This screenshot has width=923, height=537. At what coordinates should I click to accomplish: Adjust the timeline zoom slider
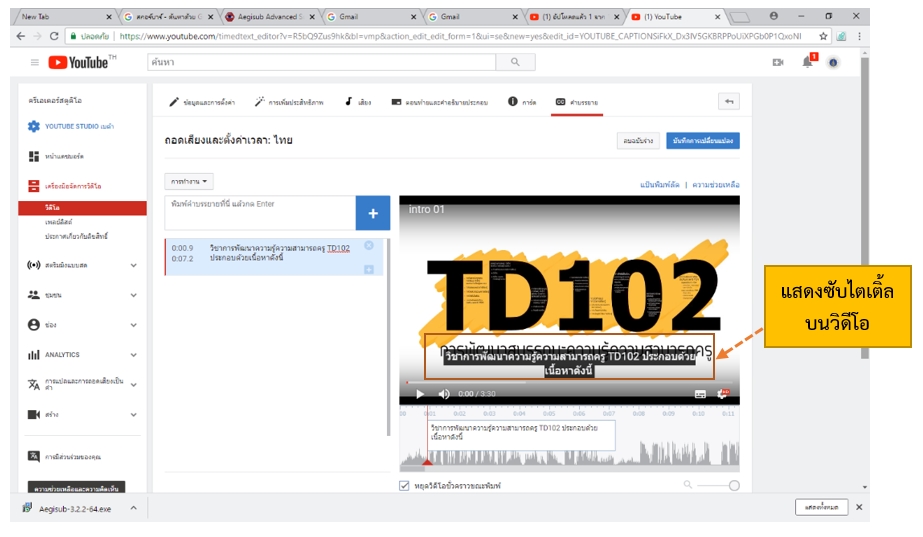(734, 485)
